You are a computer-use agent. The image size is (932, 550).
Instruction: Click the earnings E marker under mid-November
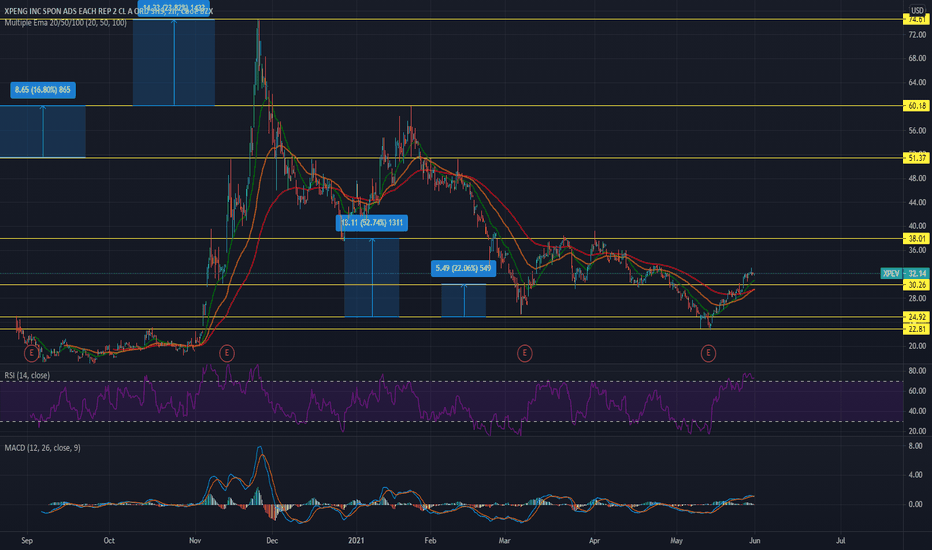226,354
